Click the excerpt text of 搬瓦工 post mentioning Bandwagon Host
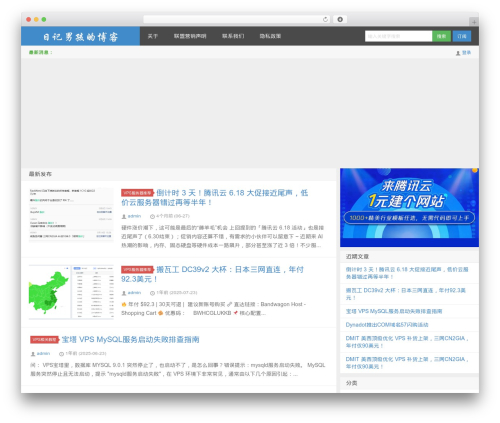Image resolution: width=500 pixels, height=423 pixels. coord(213,309)
